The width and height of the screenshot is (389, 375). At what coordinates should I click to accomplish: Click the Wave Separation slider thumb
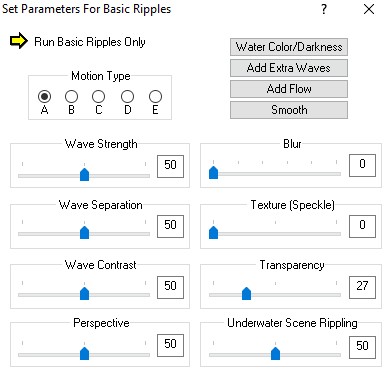(x=85, y=232)
